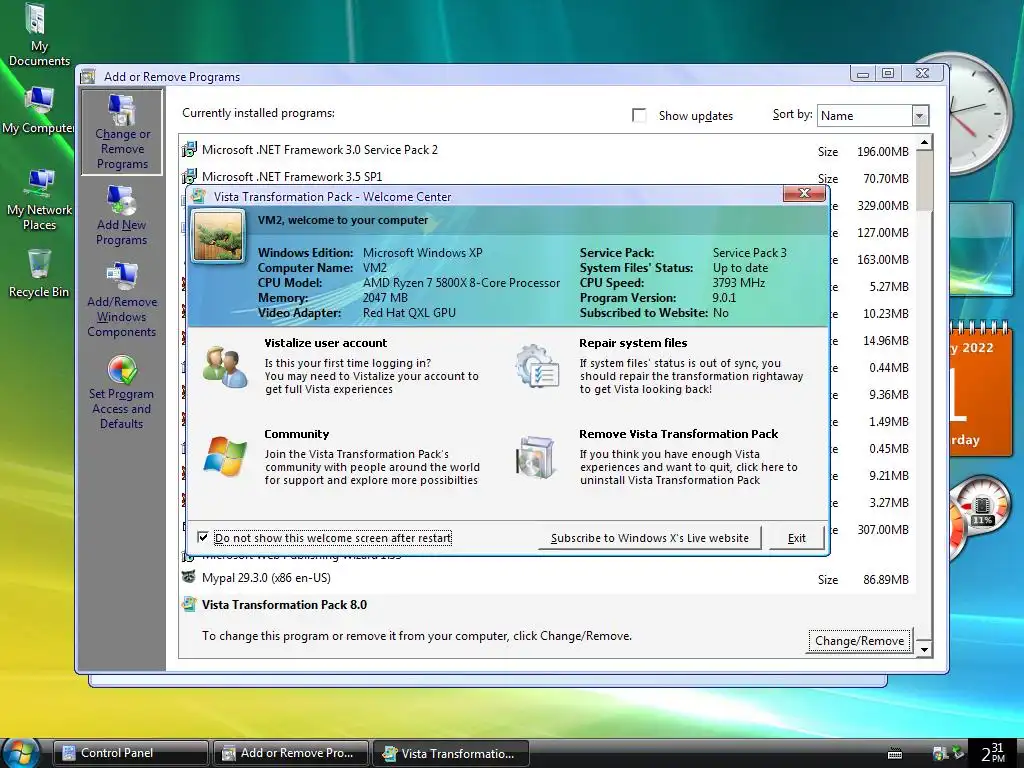The width and height of the screenshot is (1024, 768).
Task: Close the Welcome Center dialog
Action: coord(805,193)
